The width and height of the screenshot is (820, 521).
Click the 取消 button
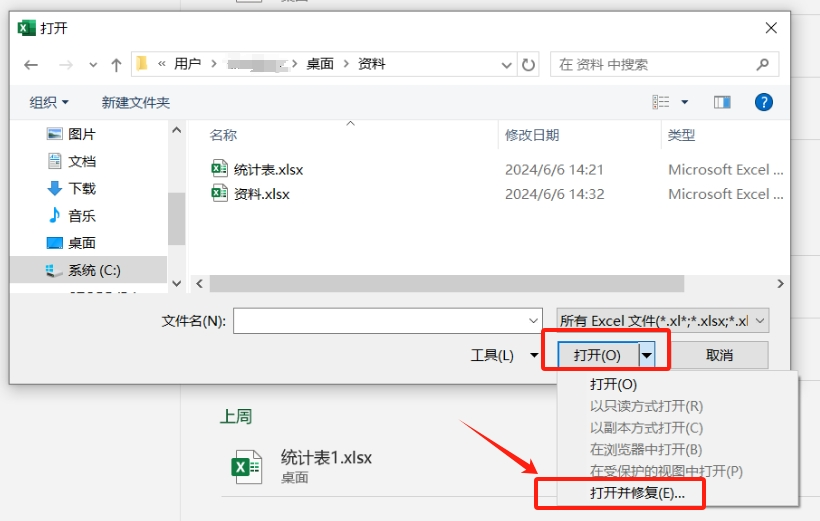720,355
